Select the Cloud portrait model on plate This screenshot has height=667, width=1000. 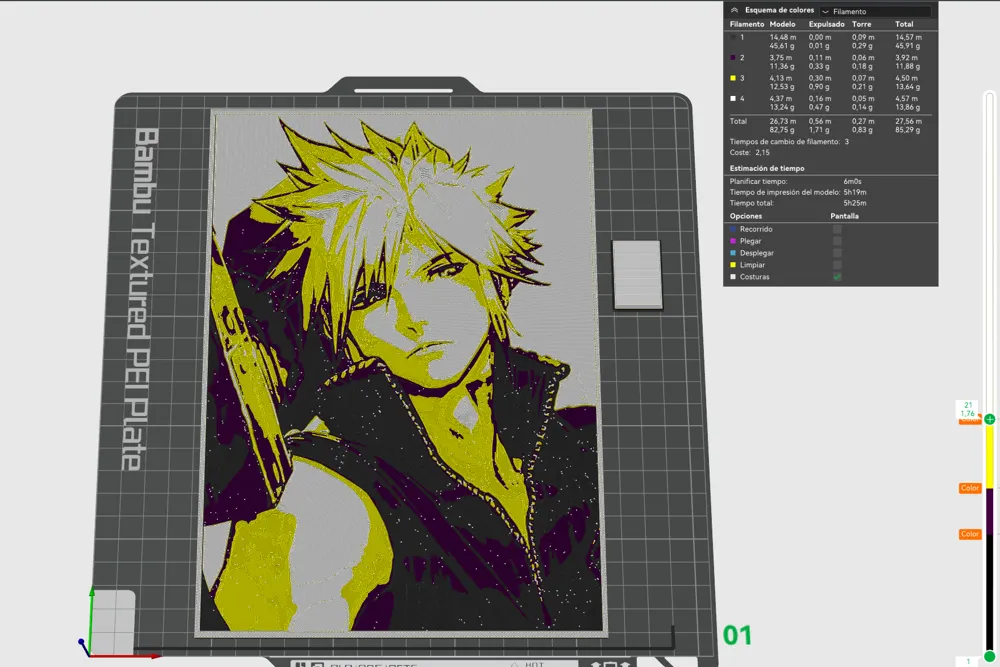click(x=401, y=373)
